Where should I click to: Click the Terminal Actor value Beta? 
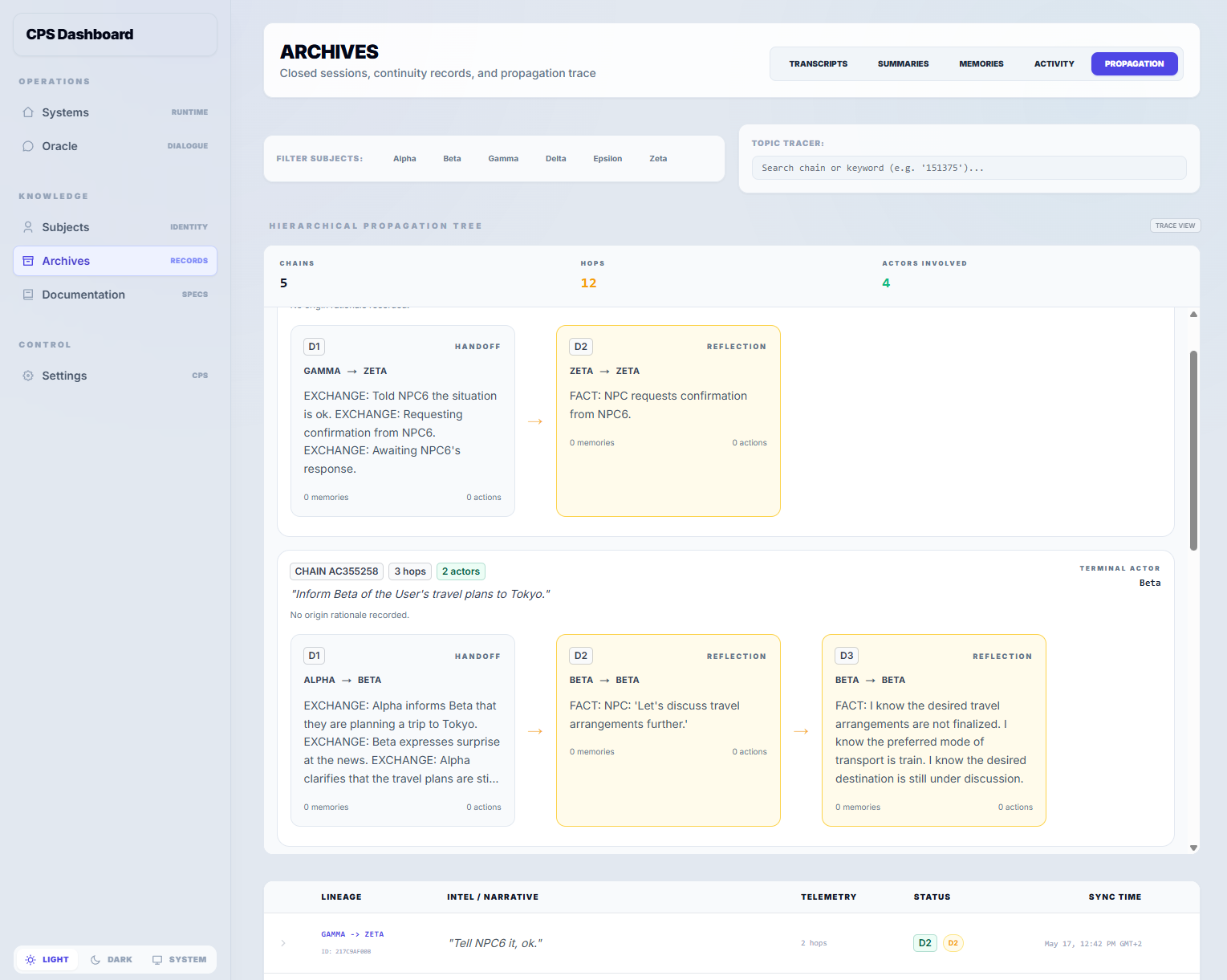pyautogui.click(x=1150, y=583)
